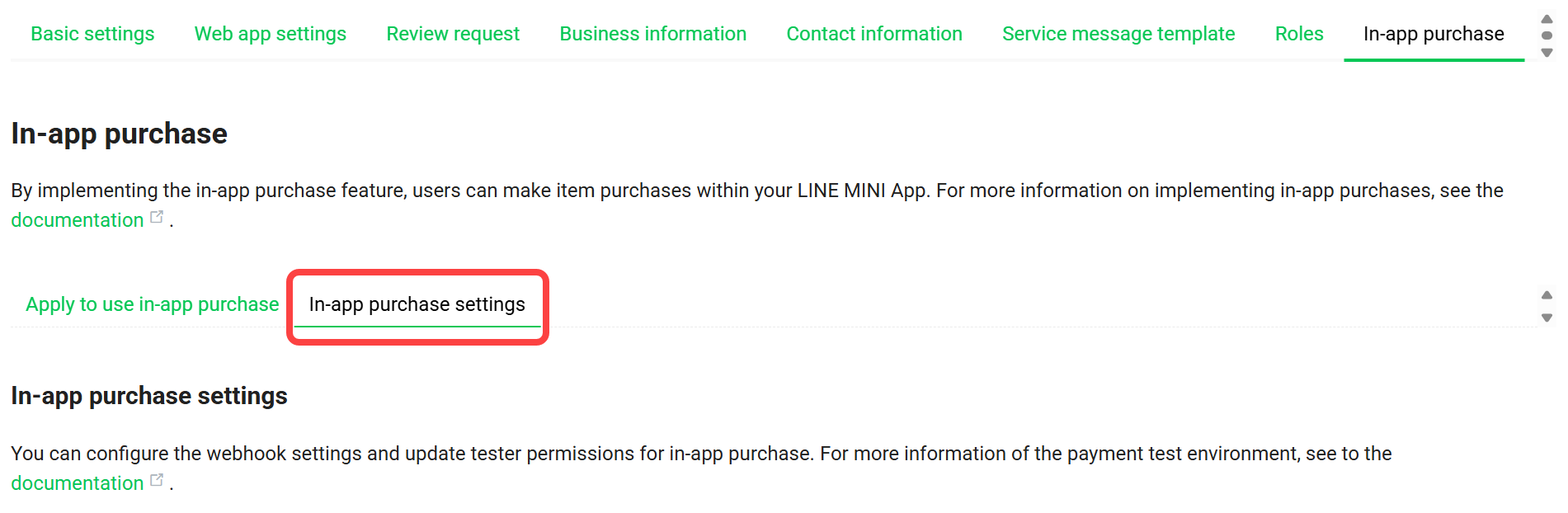Click the In-app purchase settings section heading
Viewport: 1568px width, 513px height.
tap(149, 396)
